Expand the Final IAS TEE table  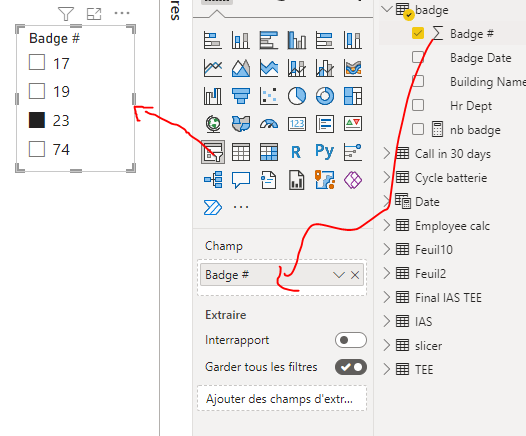[387, 297]
